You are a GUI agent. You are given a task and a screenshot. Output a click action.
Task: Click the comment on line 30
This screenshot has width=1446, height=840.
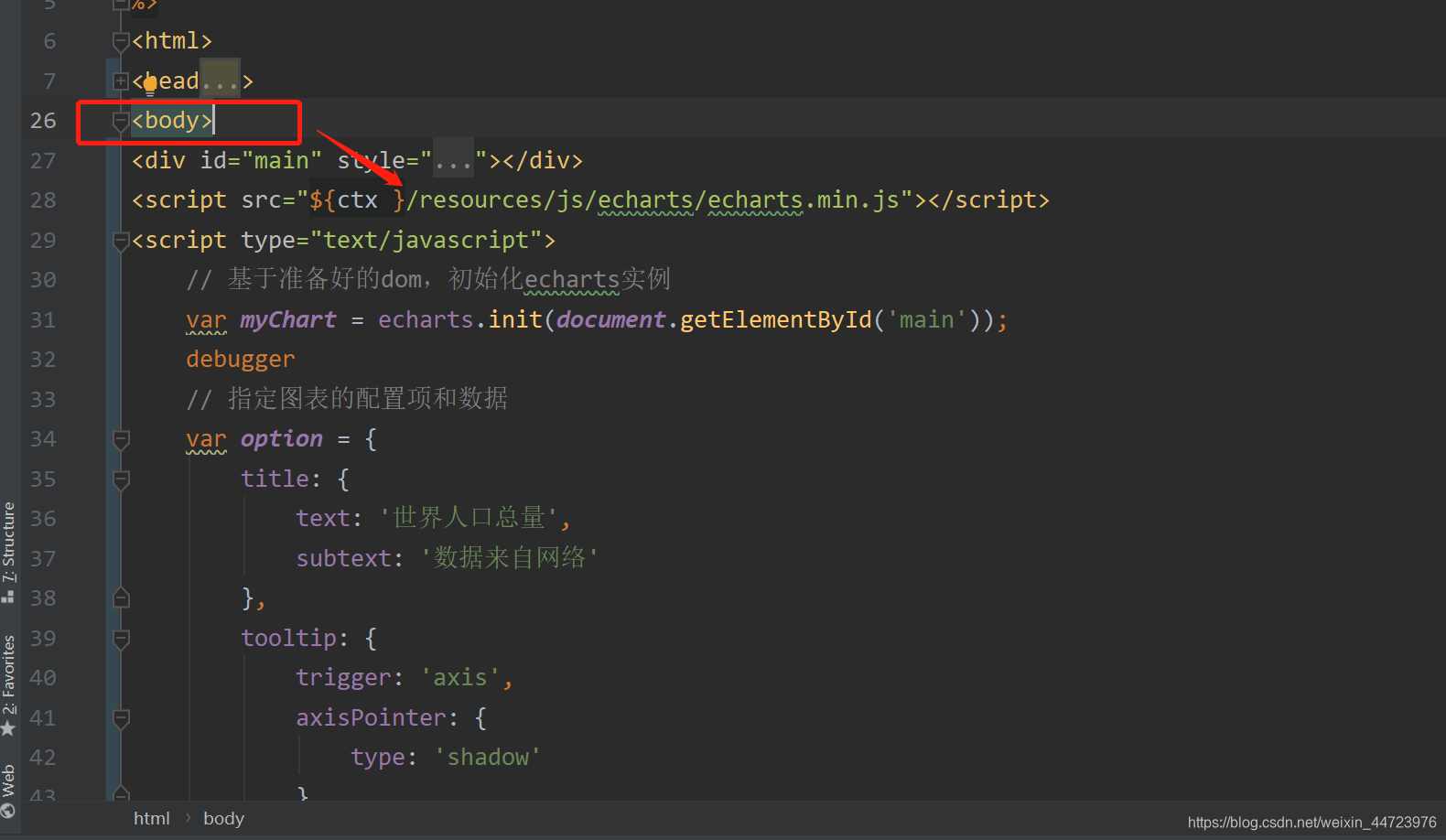coord(428,279)
